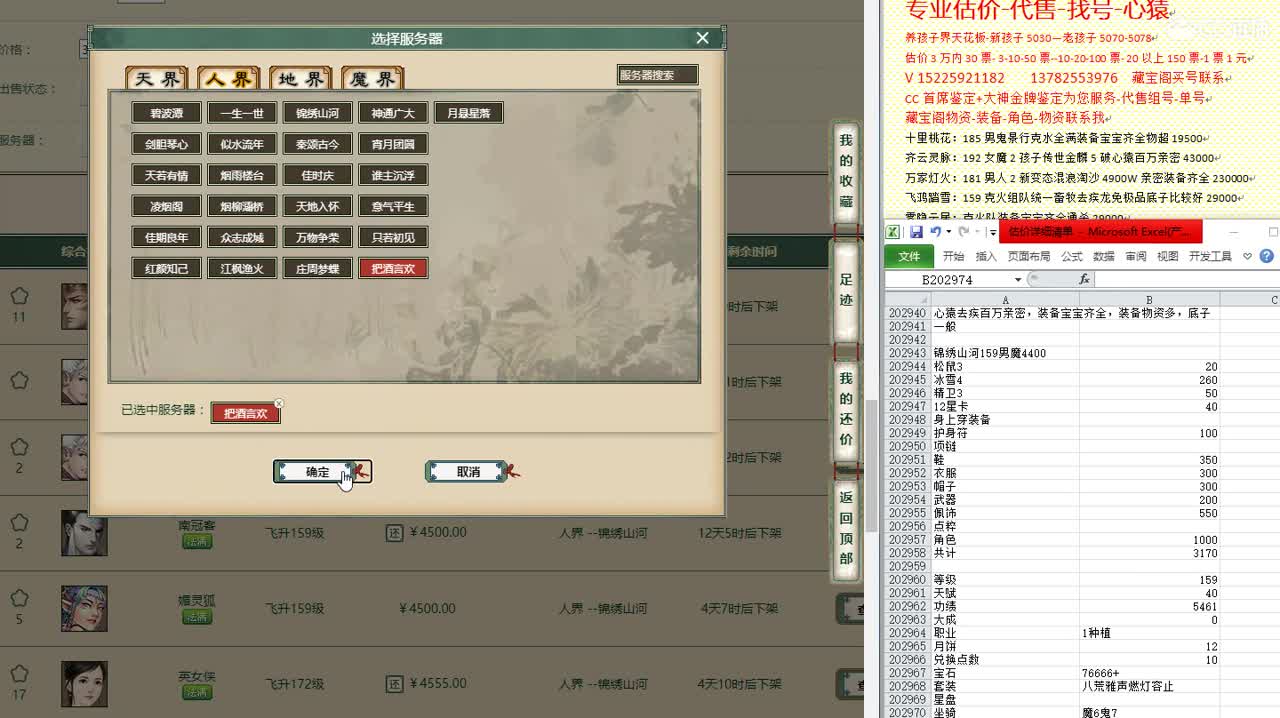Pick the 万物争荣 server
1280x718 pixels.
[318, 237]
